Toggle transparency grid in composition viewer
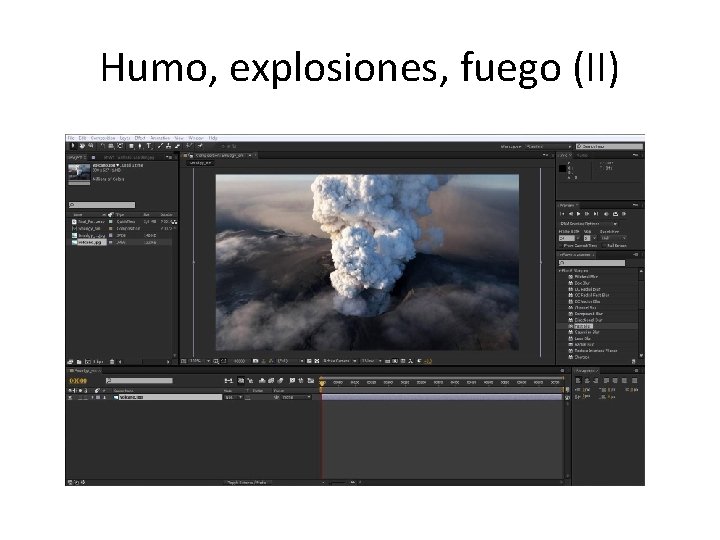This screenshot has height=540, width=720. (x=317, y=361)
